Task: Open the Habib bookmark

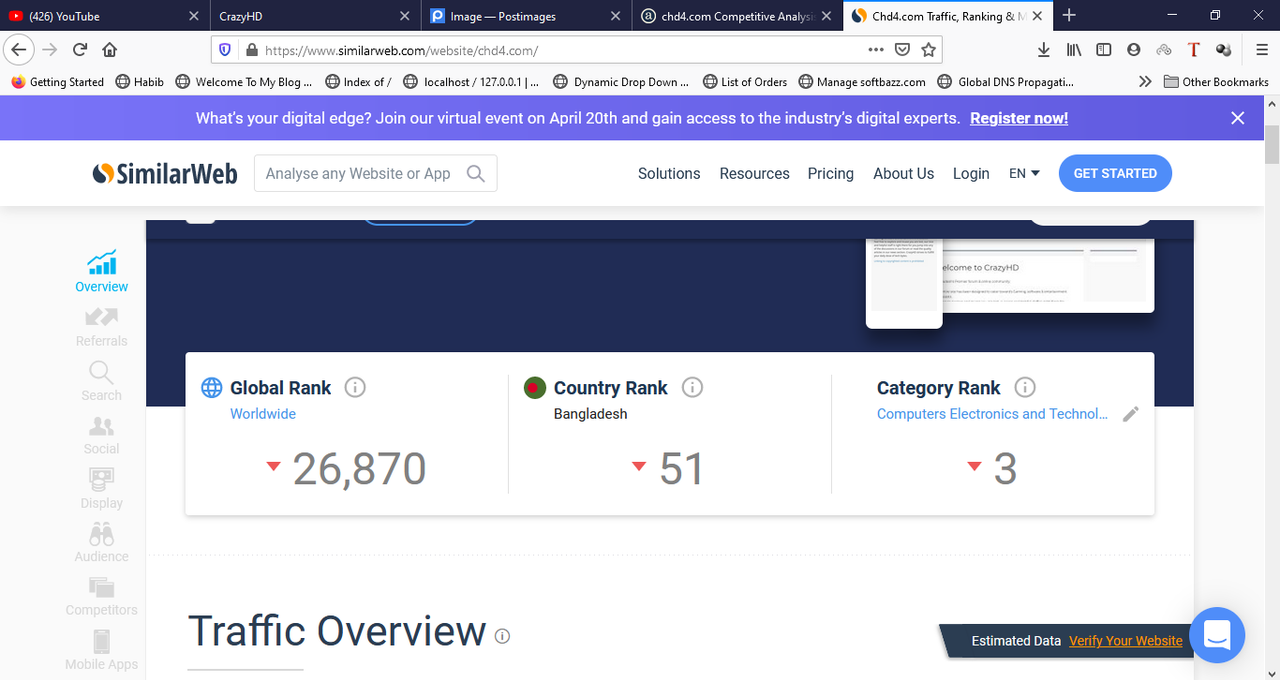Action: (x=140, y=82)
